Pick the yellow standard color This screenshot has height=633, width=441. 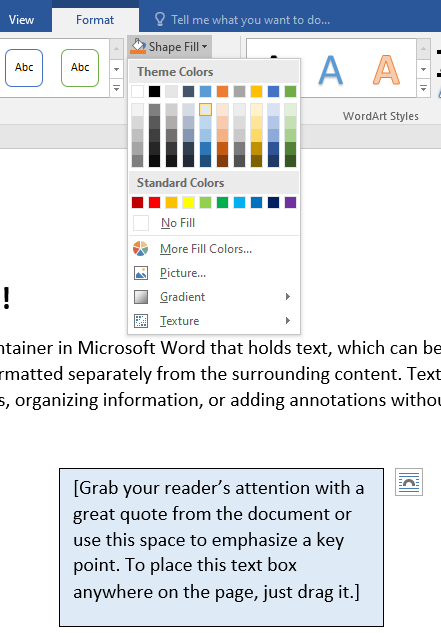188,202
